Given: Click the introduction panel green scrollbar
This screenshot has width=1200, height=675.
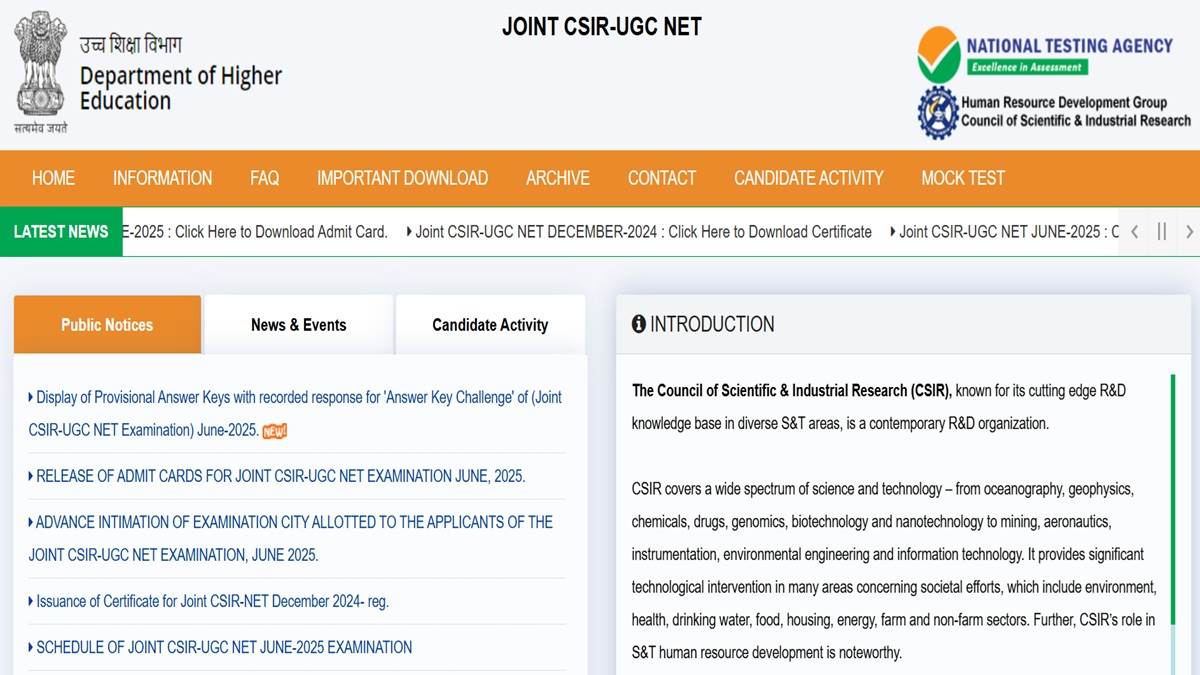Looking at the screenshot, I should (1173, 502).
